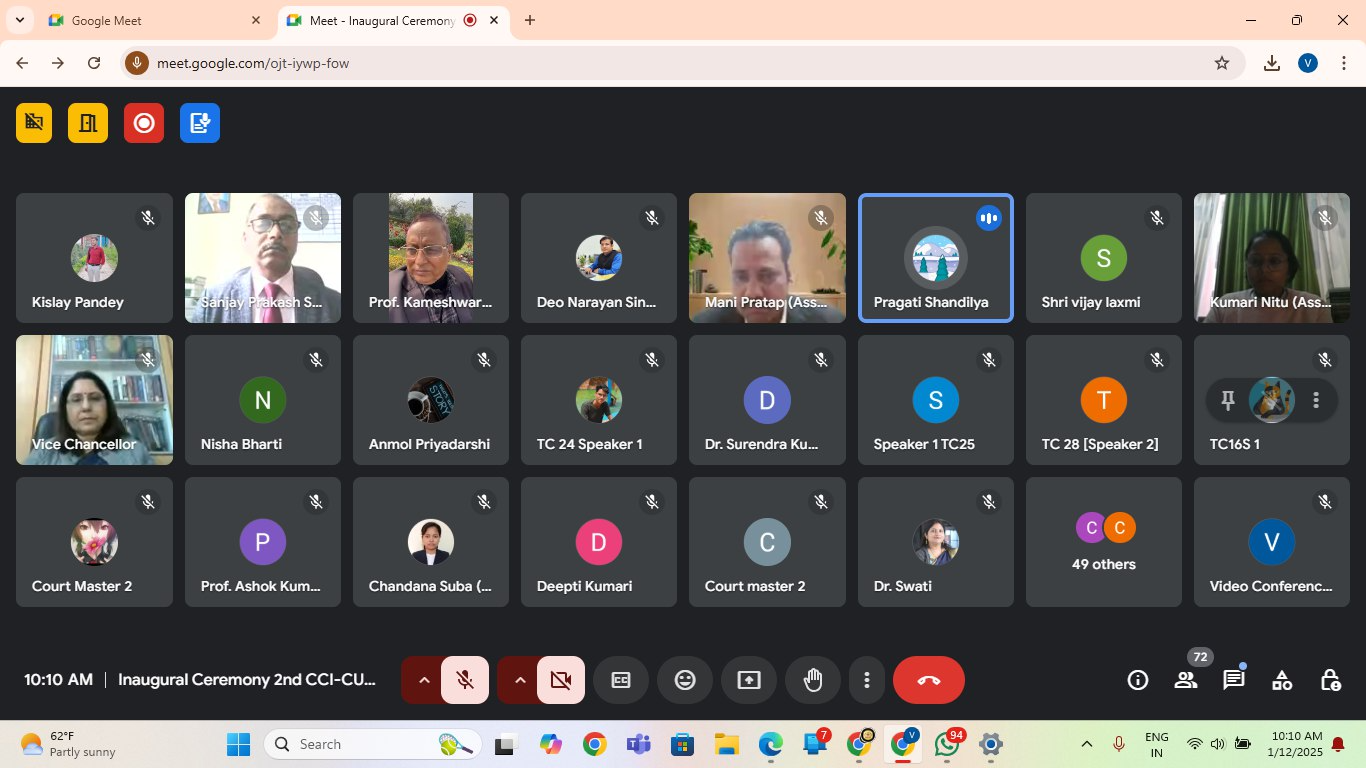The image size is (1366, 768).
Task: Toggle closed captions on
Action: 621,680
